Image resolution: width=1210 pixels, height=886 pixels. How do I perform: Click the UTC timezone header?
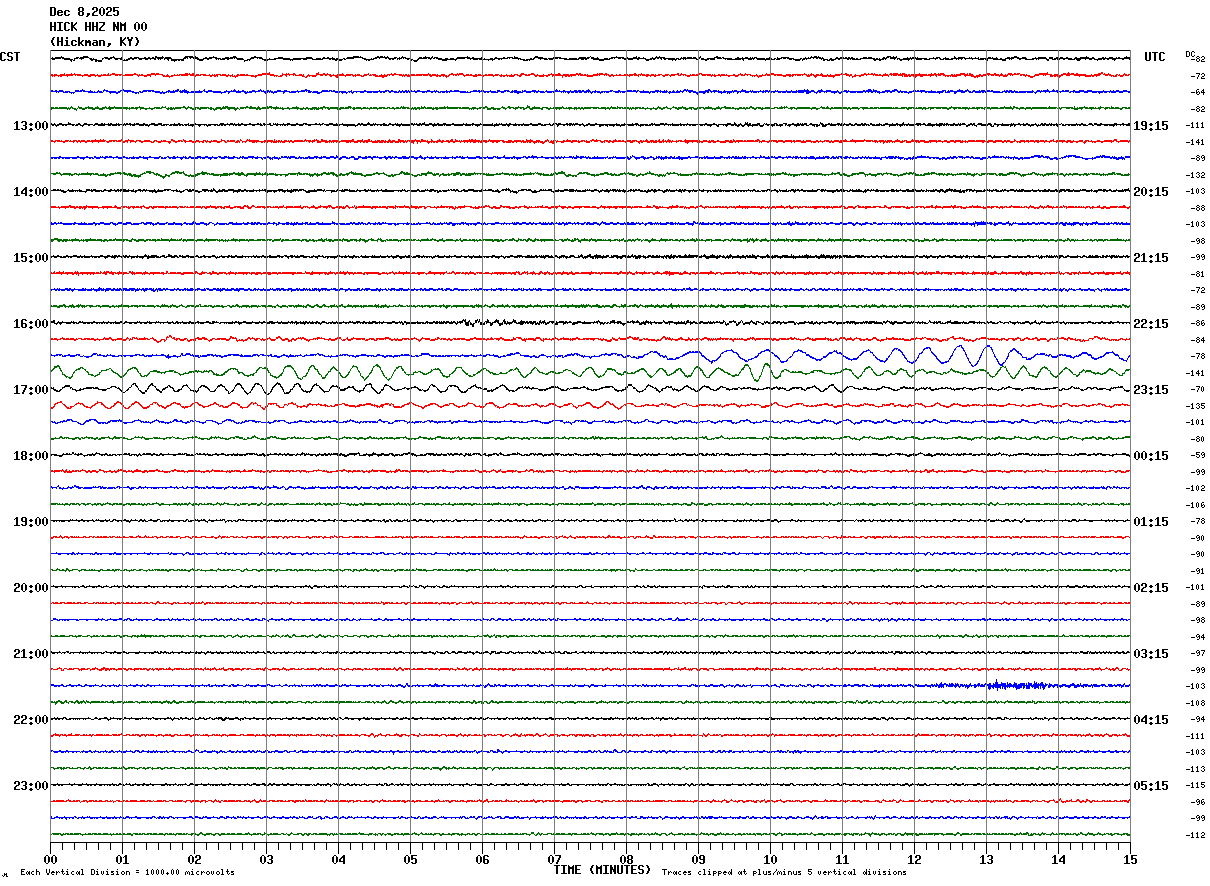coord(1155,57)
